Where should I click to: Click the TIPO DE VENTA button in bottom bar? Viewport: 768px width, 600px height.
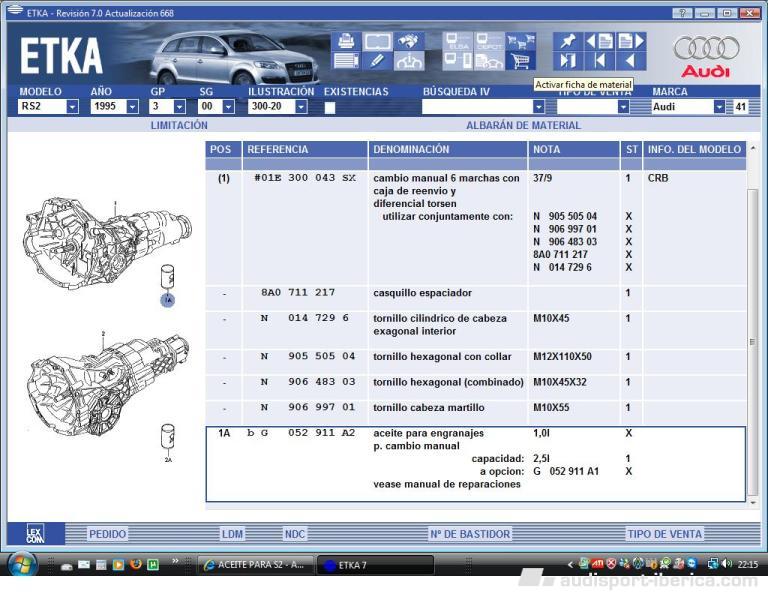tap(665, 534)
